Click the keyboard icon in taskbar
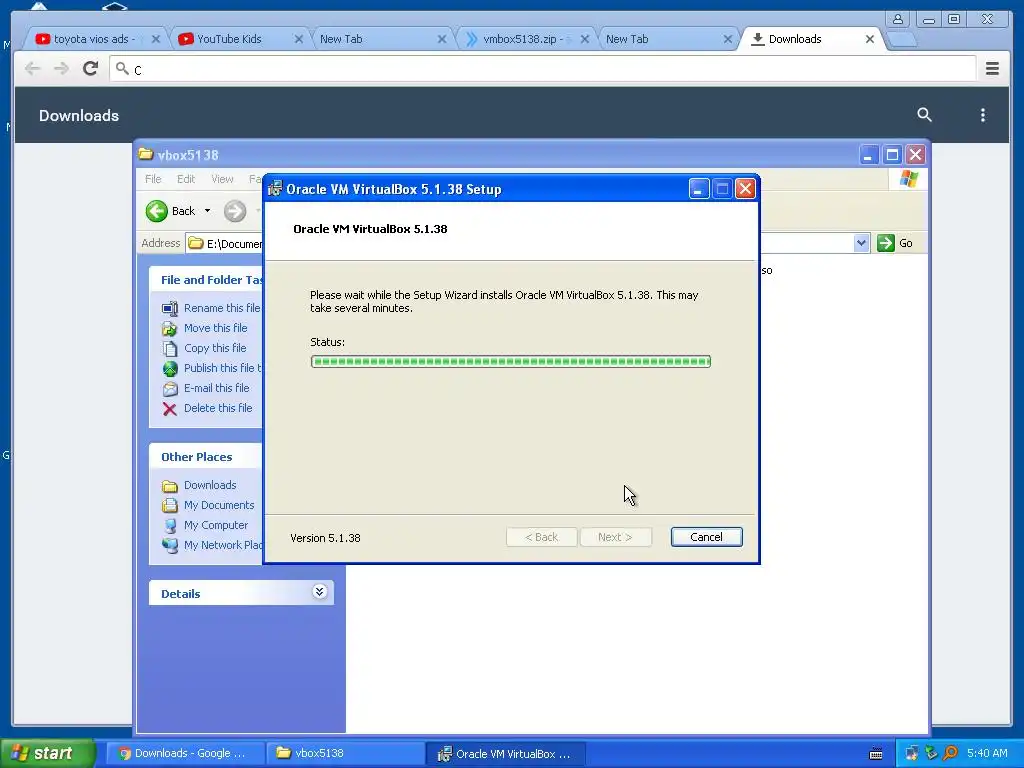 coord(876,754)
